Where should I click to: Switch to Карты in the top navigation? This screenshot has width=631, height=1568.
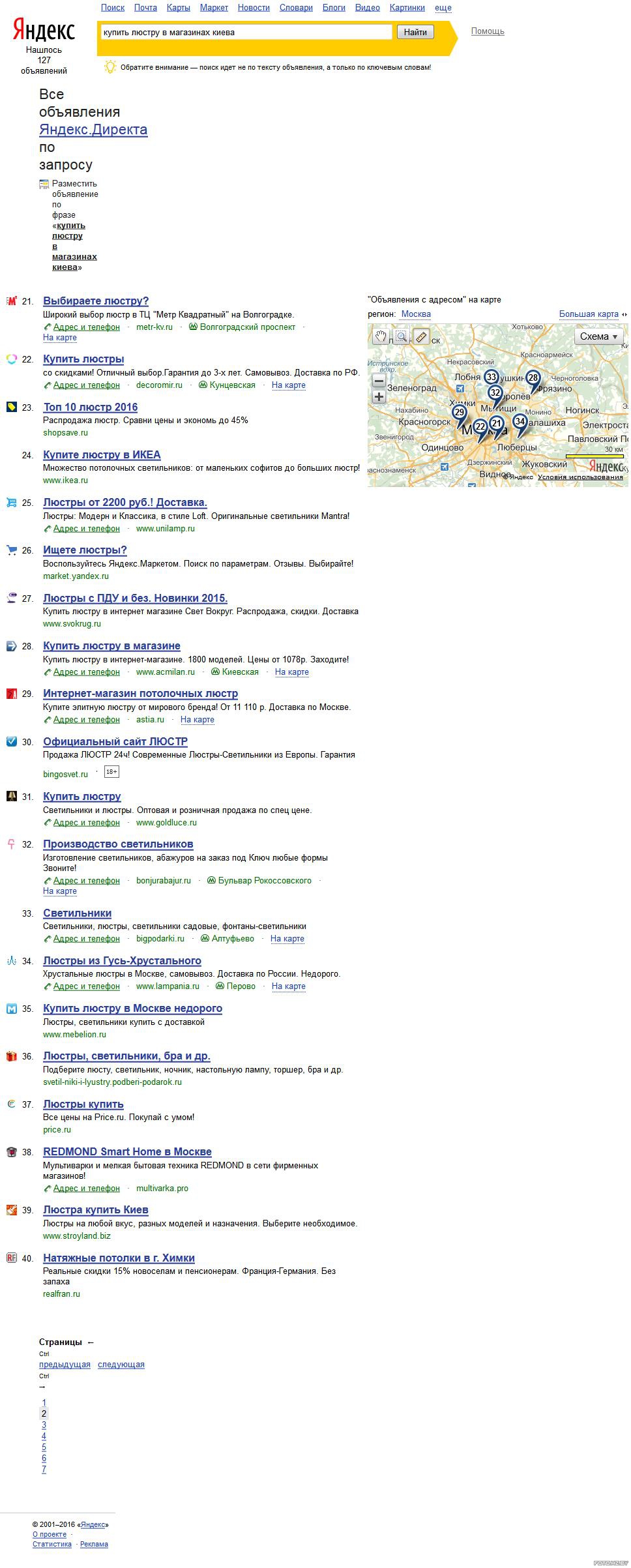(179, 8)
